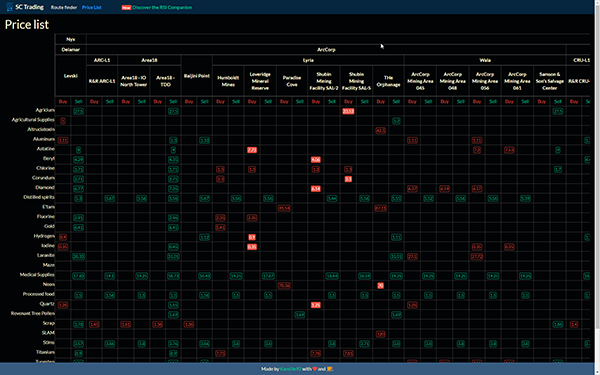Open the Route finder page
The height and width of the screenshot is (375, 600).
[64, 7]
